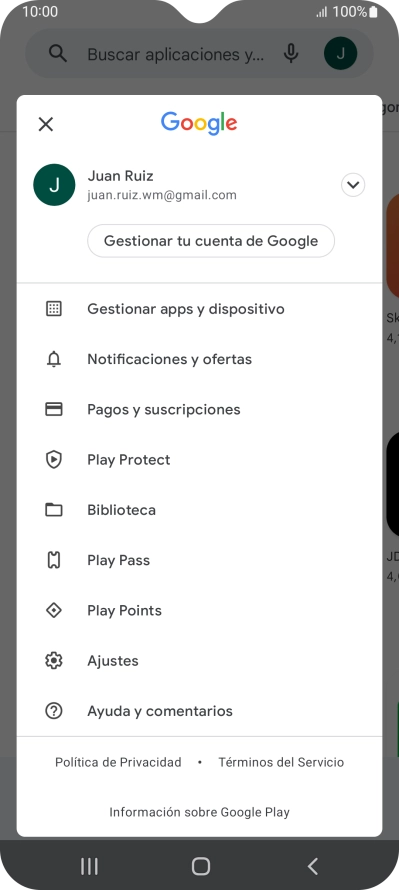Tap the Biblioteca folder icon
The width and height of the screenshot is (399, 890).
(54, 510)
